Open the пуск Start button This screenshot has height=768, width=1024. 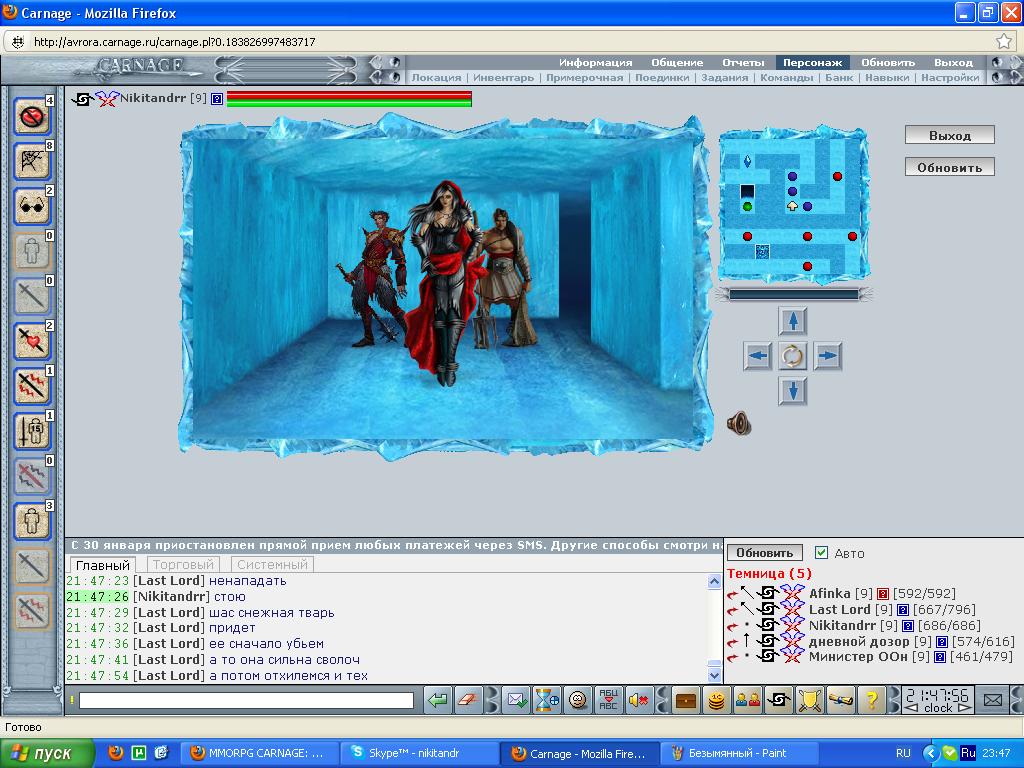pos(47,753)
